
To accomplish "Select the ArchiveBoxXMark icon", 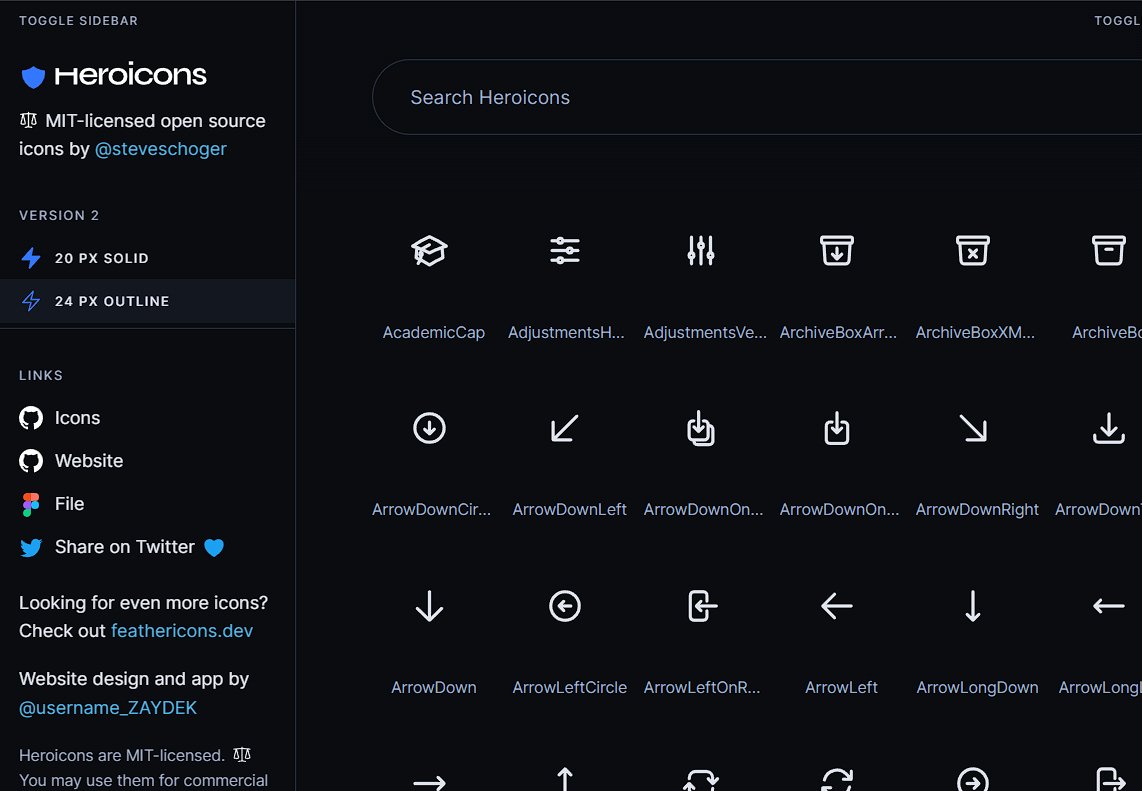I will pyautogui.click(x=973, y=251).
